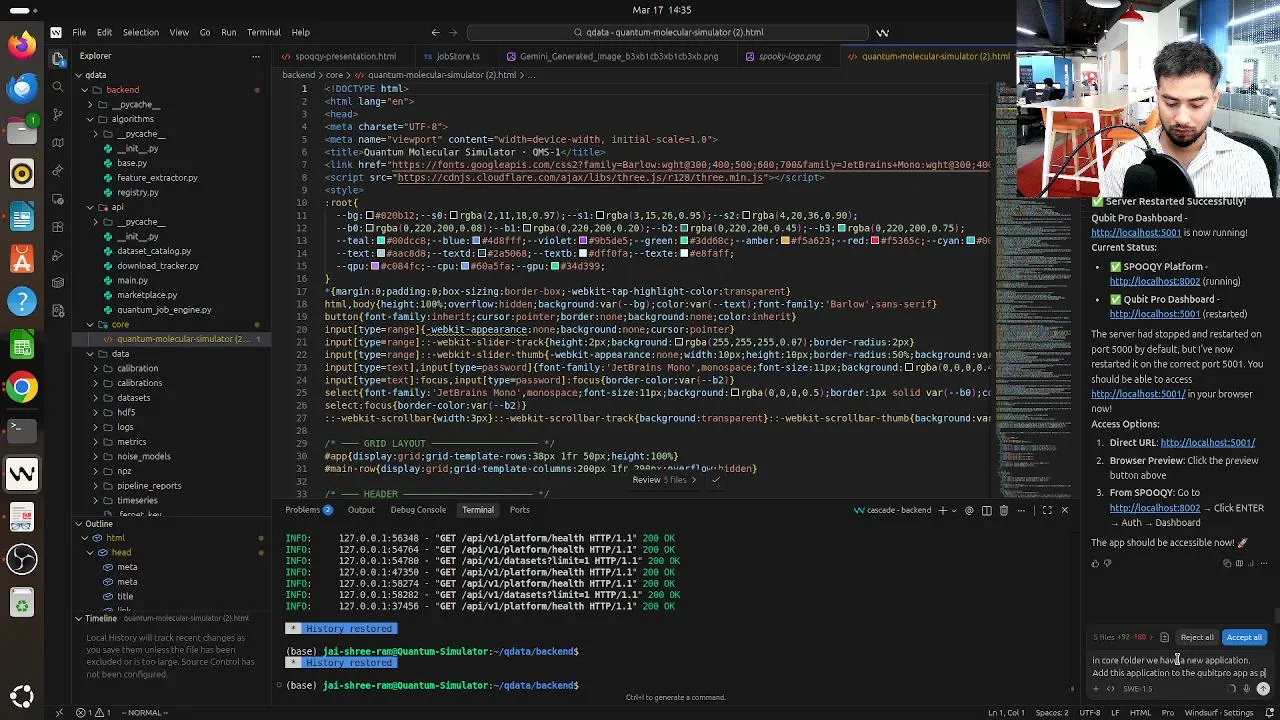The image size is (1280, 720).
Task: Give thumbs up to Cascade response
Action: [x=1095, y=563]
